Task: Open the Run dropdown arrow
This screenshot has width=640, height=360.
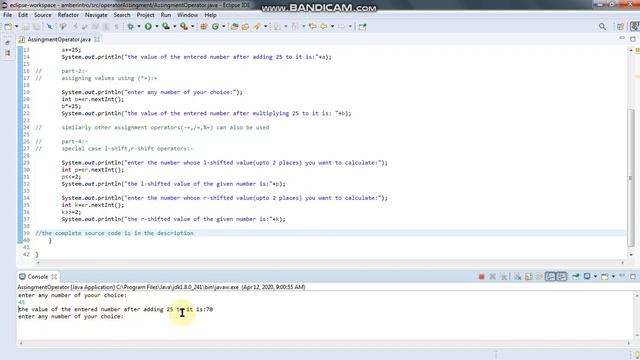Action: pos(156,27)
